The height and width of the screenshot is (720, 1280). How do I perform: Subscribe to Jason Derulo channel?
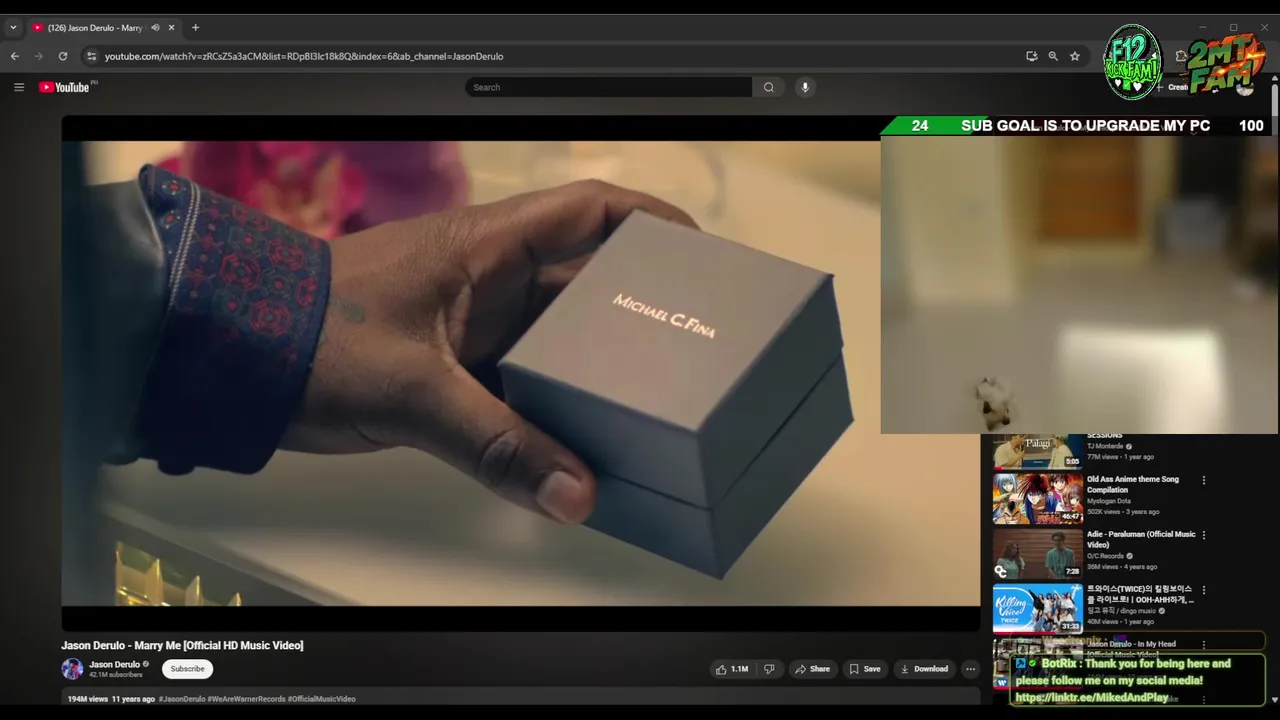pos(187,669)
